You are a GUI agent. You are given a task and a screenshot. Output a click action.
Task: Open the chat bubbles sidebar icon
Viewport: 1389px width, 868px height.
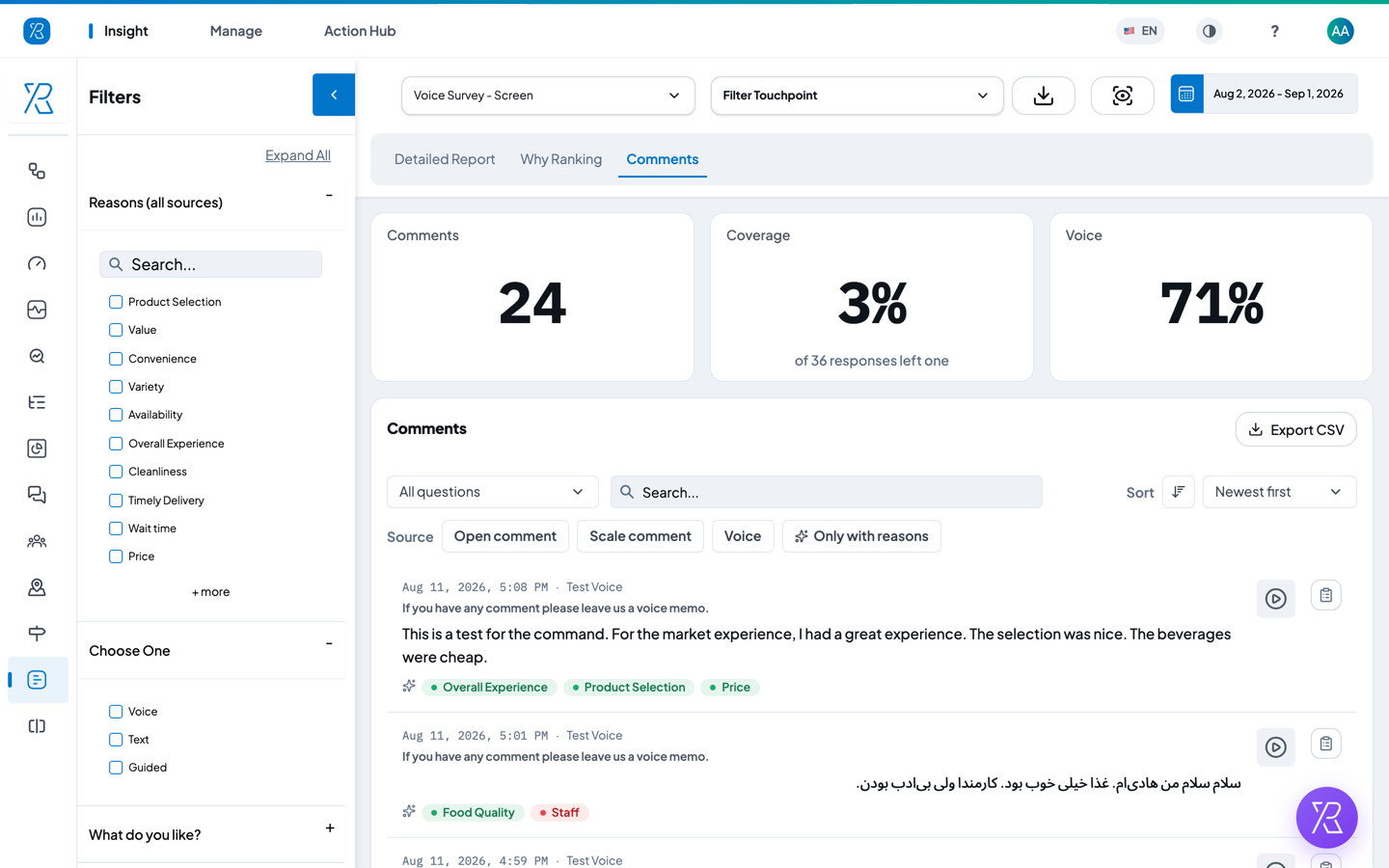tap(37, 495)
